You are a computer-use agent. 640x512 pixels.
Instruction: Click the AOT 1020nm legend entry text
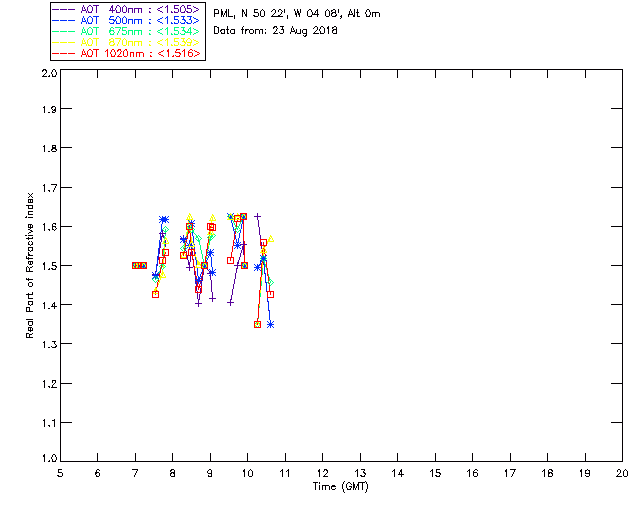coord(140,53)
